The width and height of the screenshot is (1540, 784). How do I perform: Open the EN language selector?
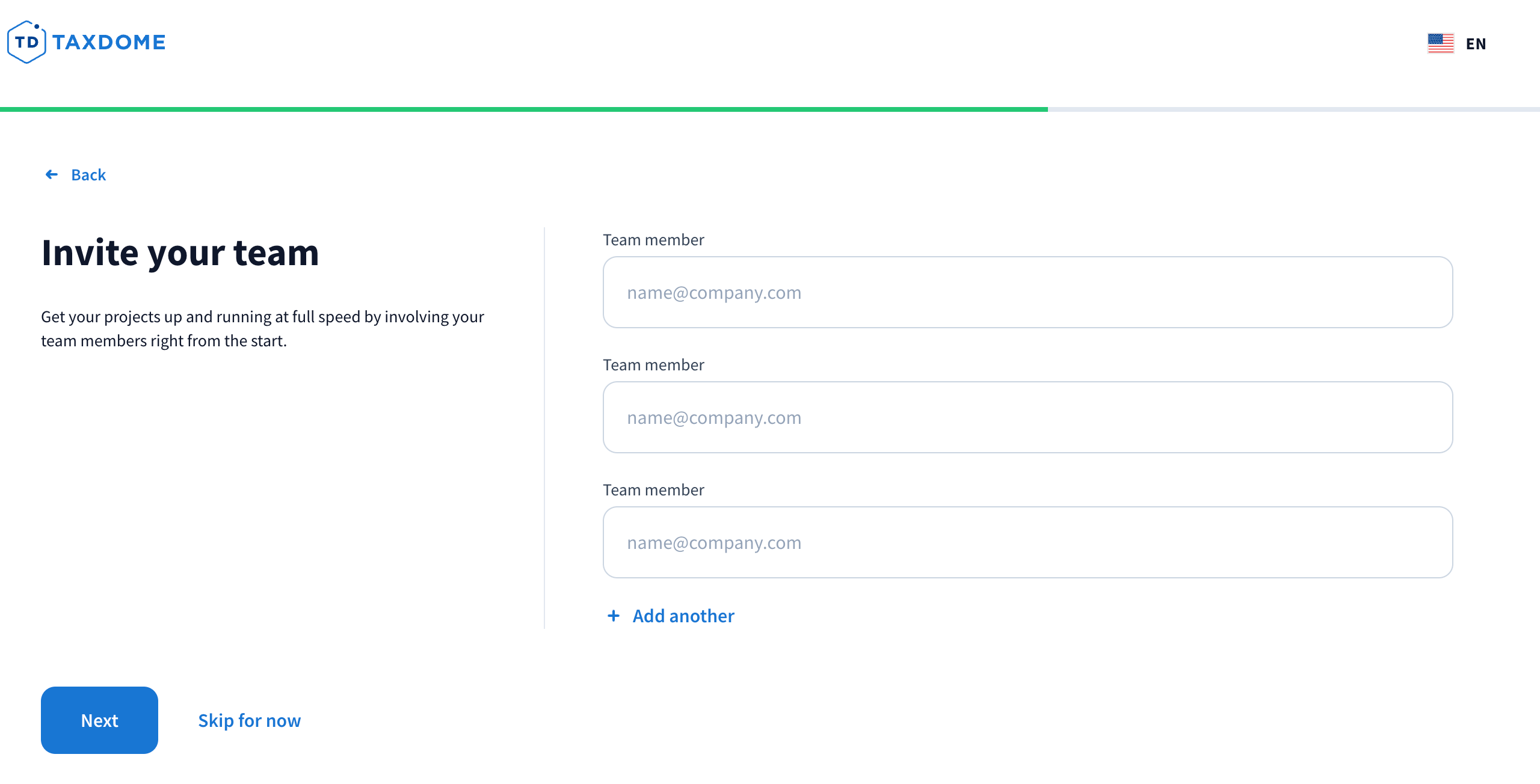(x=1476, y=44)
